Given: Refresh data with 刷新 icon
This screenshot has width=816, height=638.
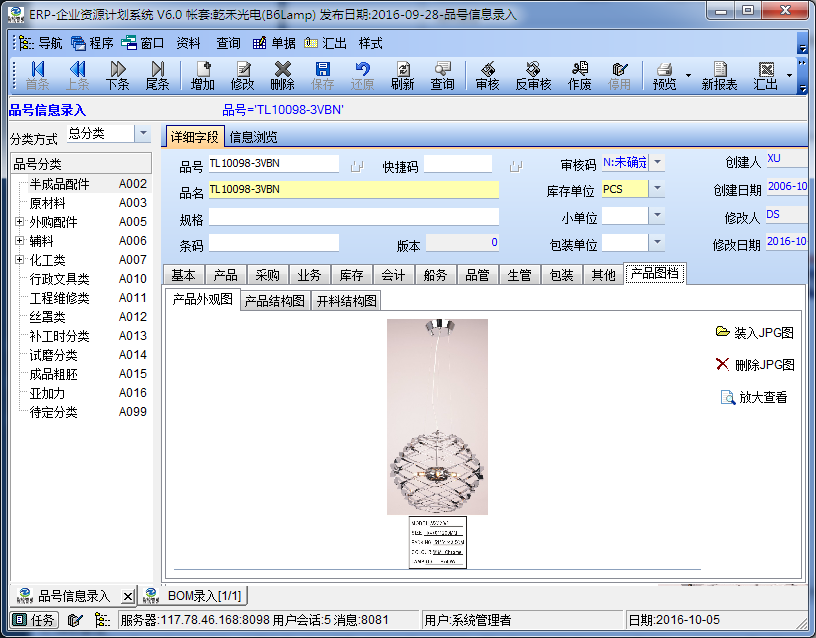Looking at the screenshot, I should point(403,76).
